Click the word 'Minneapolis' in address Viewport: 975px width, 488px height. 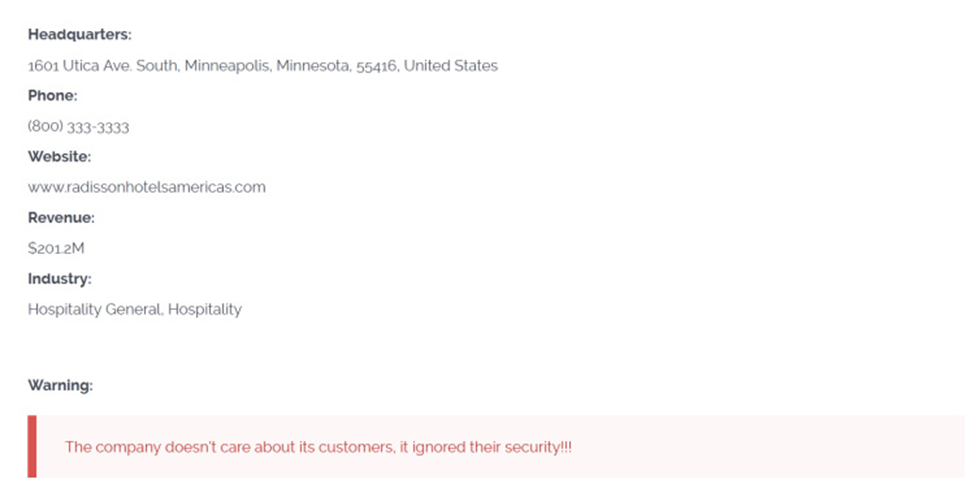tap(228, 67)
